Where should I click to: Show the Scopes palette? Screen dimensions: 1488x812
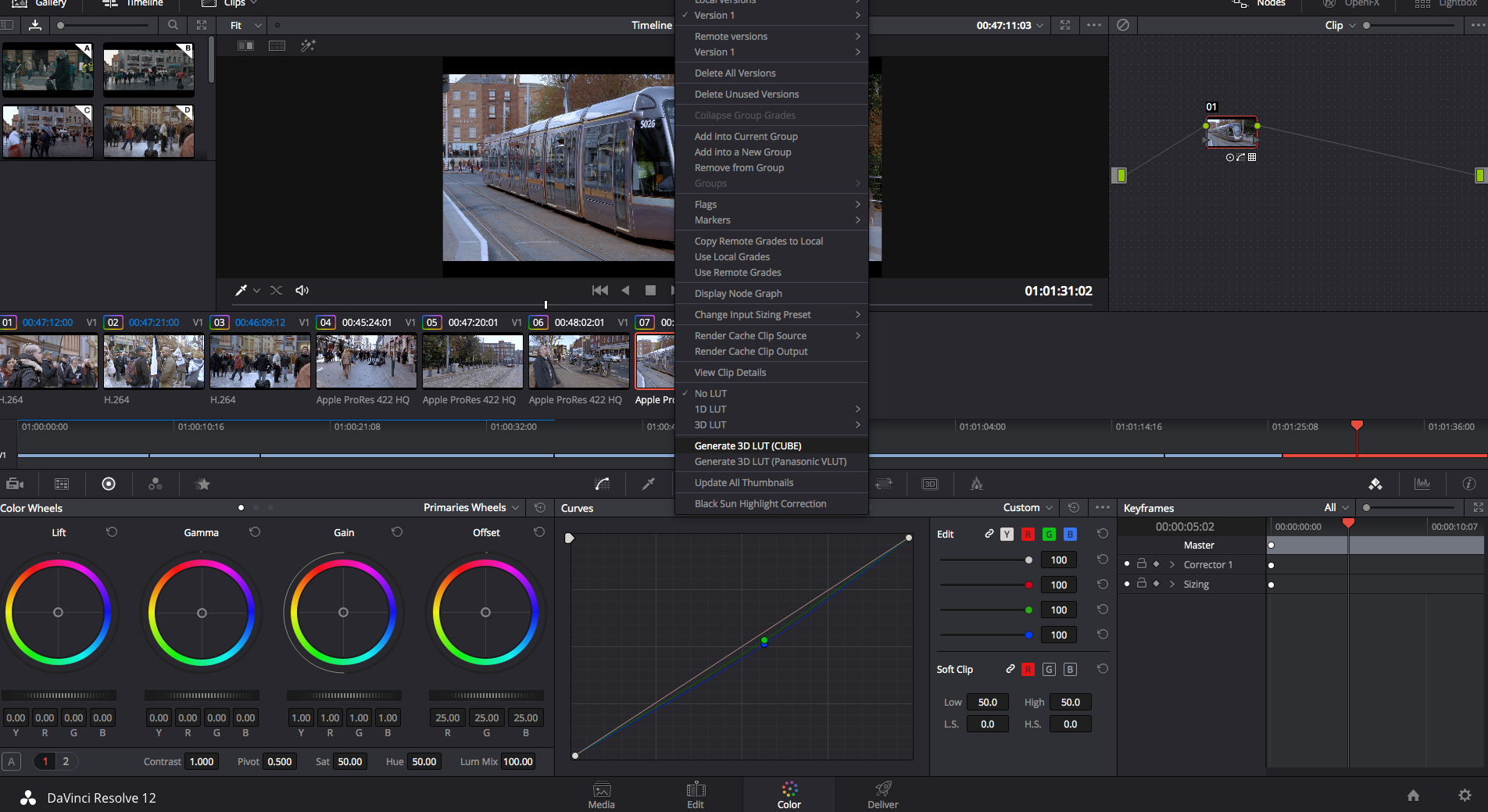tap(1422, 484)
